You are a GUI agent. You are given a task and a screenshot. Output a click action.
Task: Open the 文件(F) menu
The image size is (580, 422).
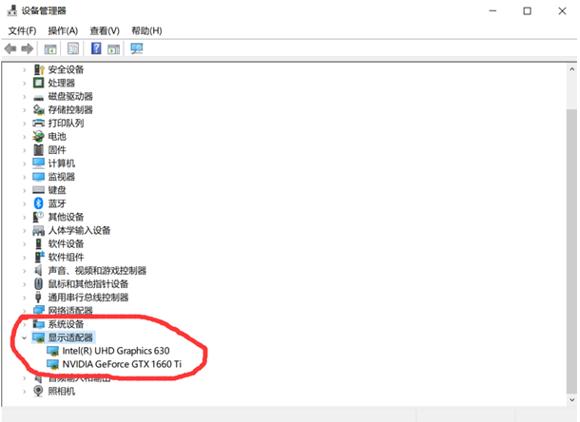pos(22,31)
